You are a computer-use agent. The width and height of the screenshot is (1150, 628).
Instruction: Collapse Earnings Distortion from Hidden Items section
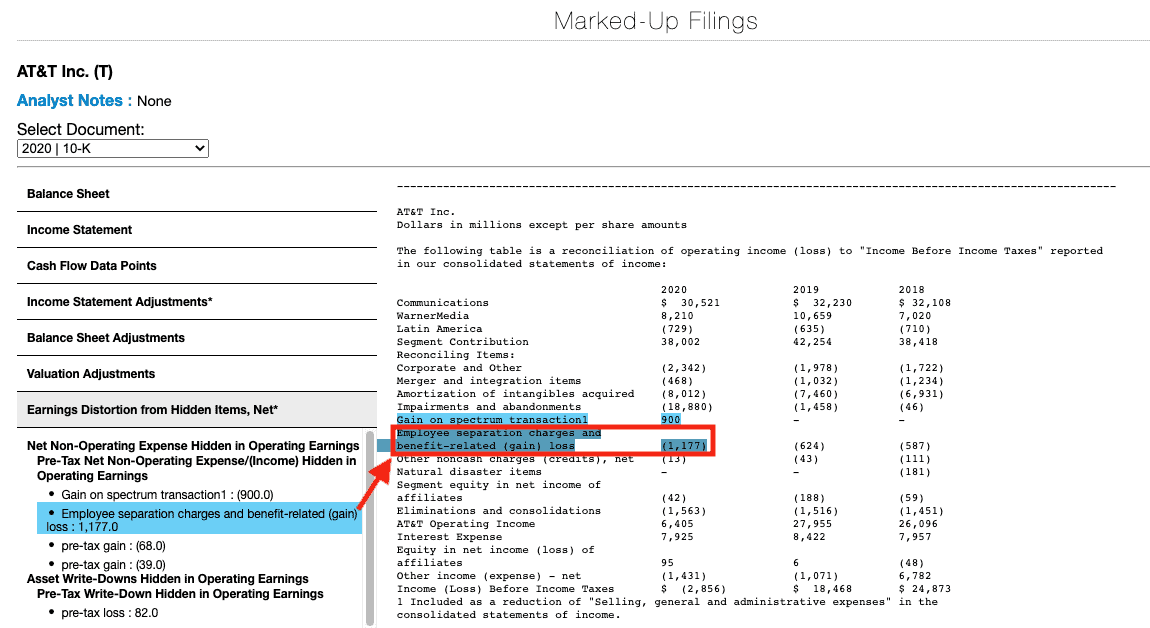pos(197,409)
